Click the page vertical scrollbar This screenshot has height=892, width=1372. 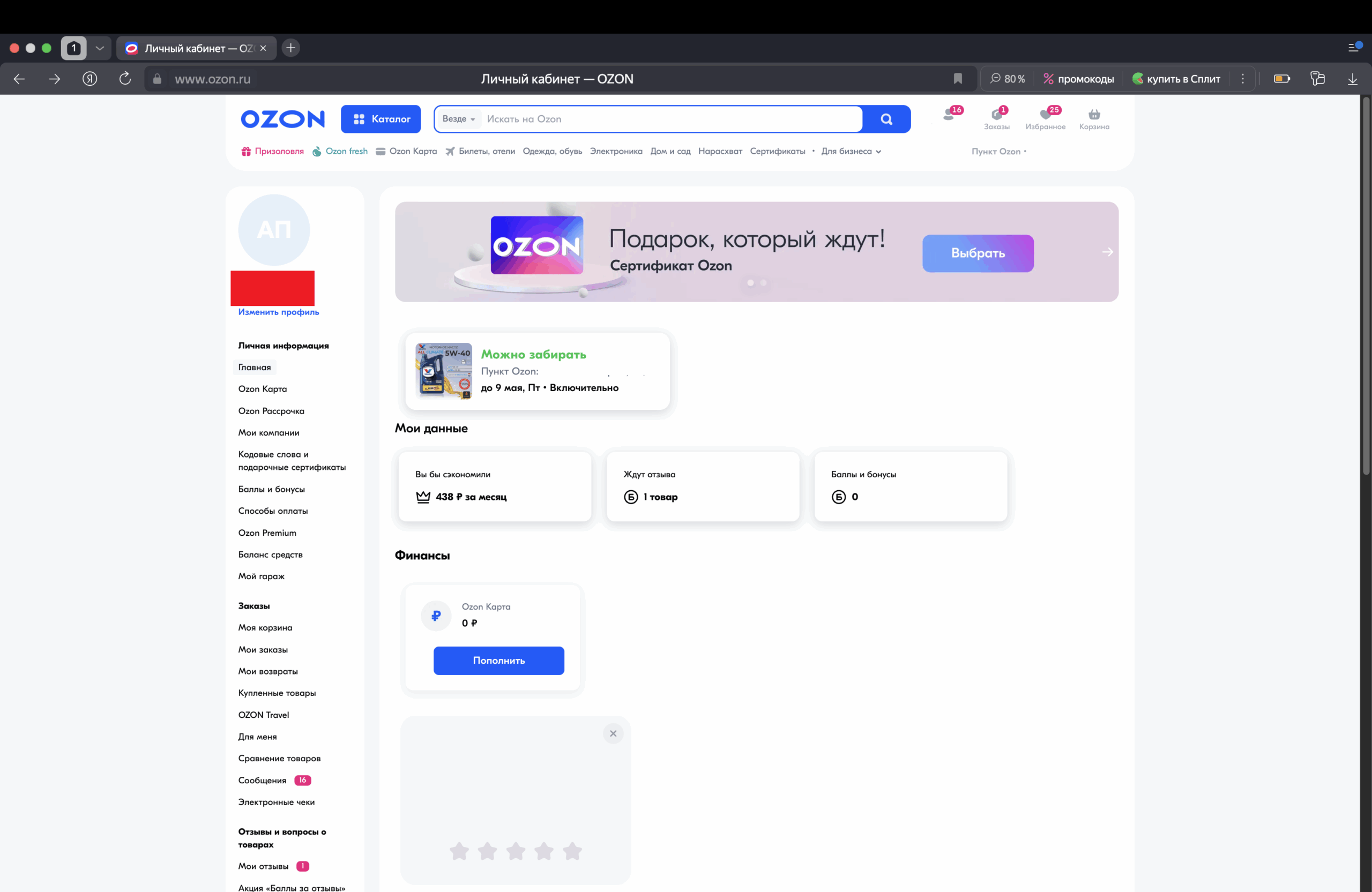click(x=1366, y=285)
